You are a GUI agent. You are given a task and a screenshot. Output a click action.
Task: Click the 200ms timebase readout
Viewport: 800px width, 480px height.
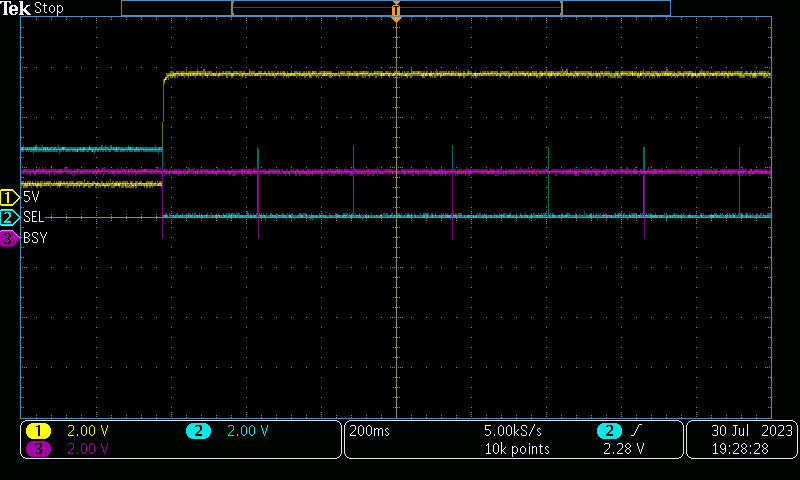(369, 431)
